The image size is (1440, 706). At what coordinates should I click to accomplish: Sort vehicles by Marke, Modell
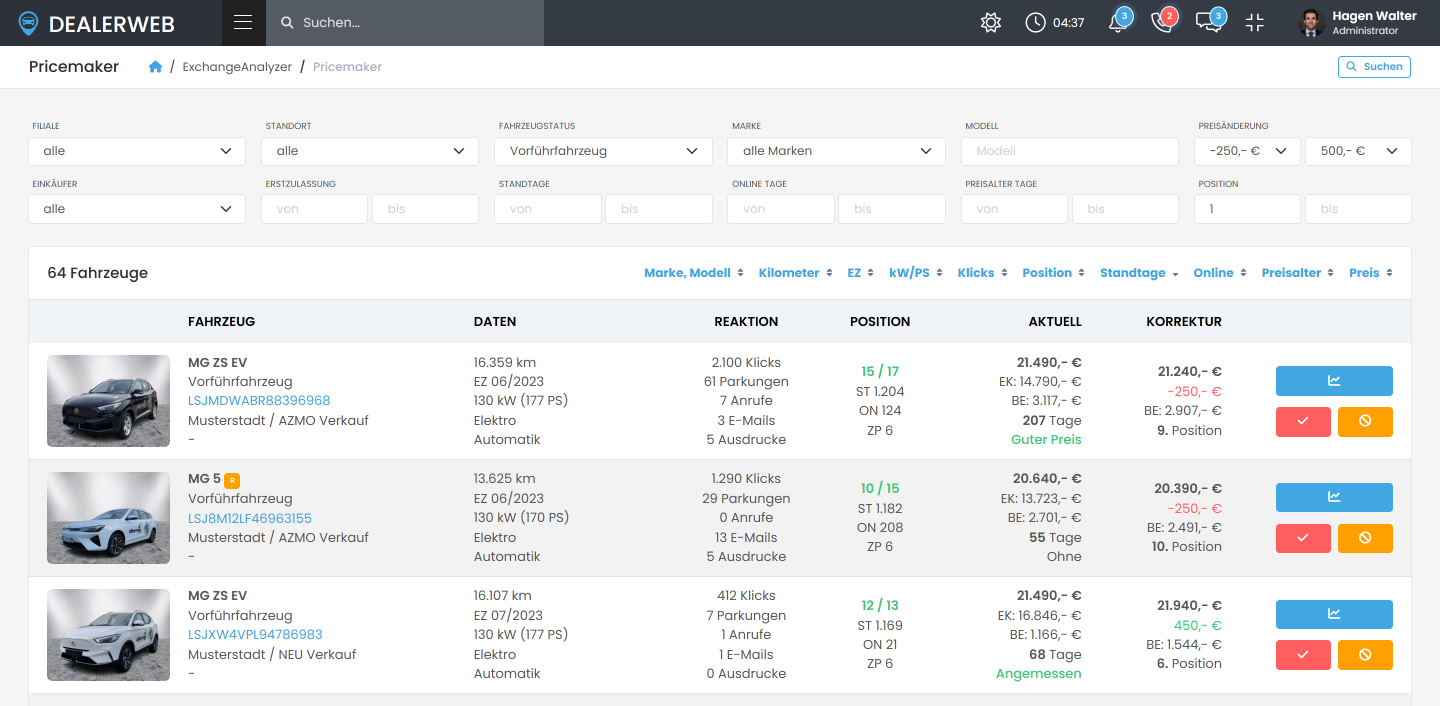694,273
